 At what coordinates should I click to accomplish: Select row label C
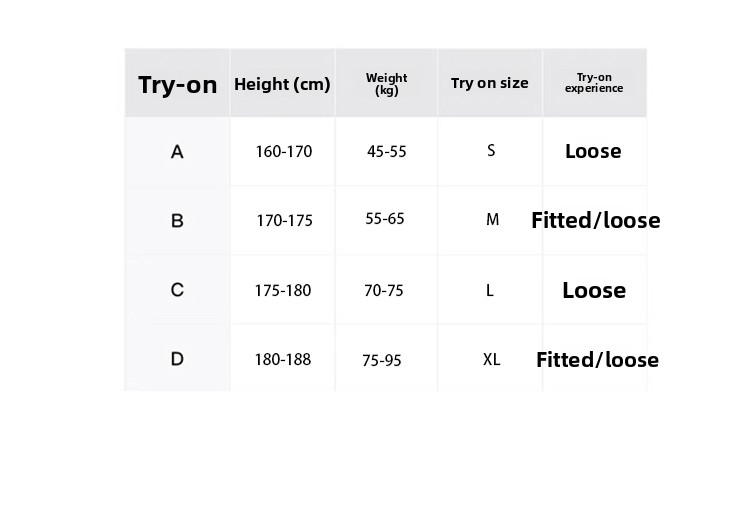177,290
